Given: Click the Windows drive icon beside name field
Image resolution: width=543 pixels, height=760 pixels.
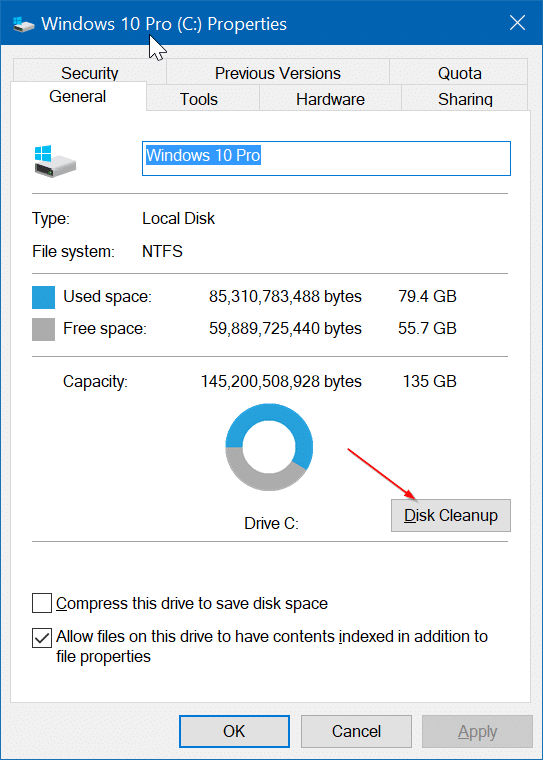Looking at the screenshot, I should [55, 161].
